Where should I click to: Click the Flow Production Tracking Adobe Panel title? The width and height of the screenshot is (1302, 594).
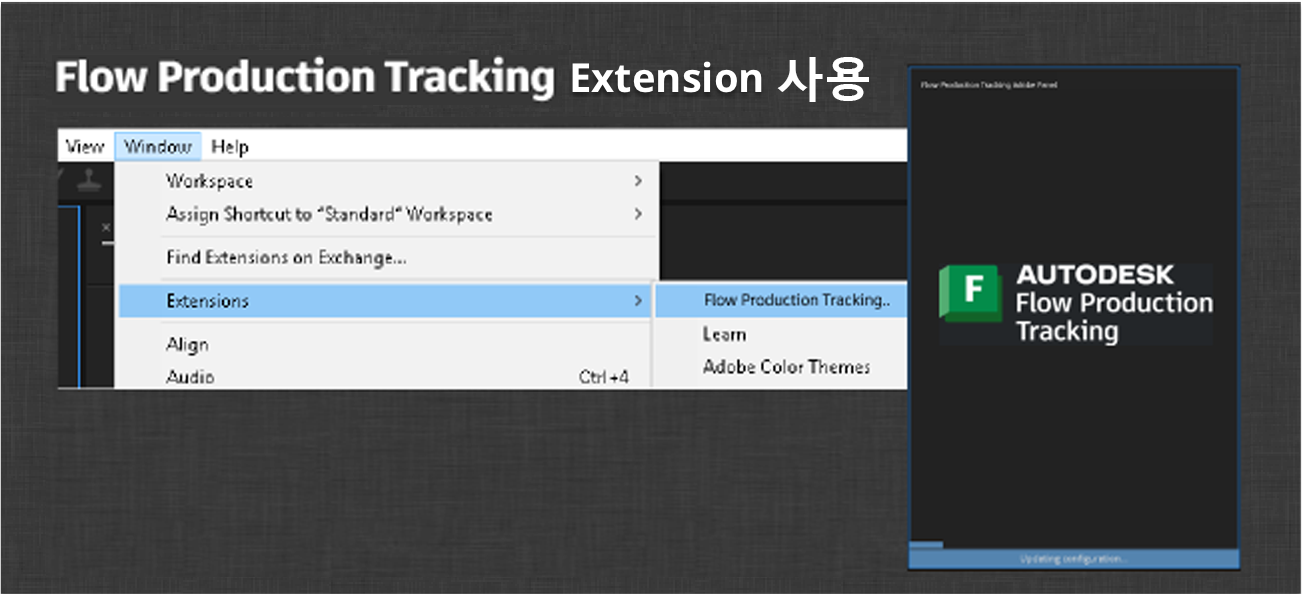coord(988,85)
